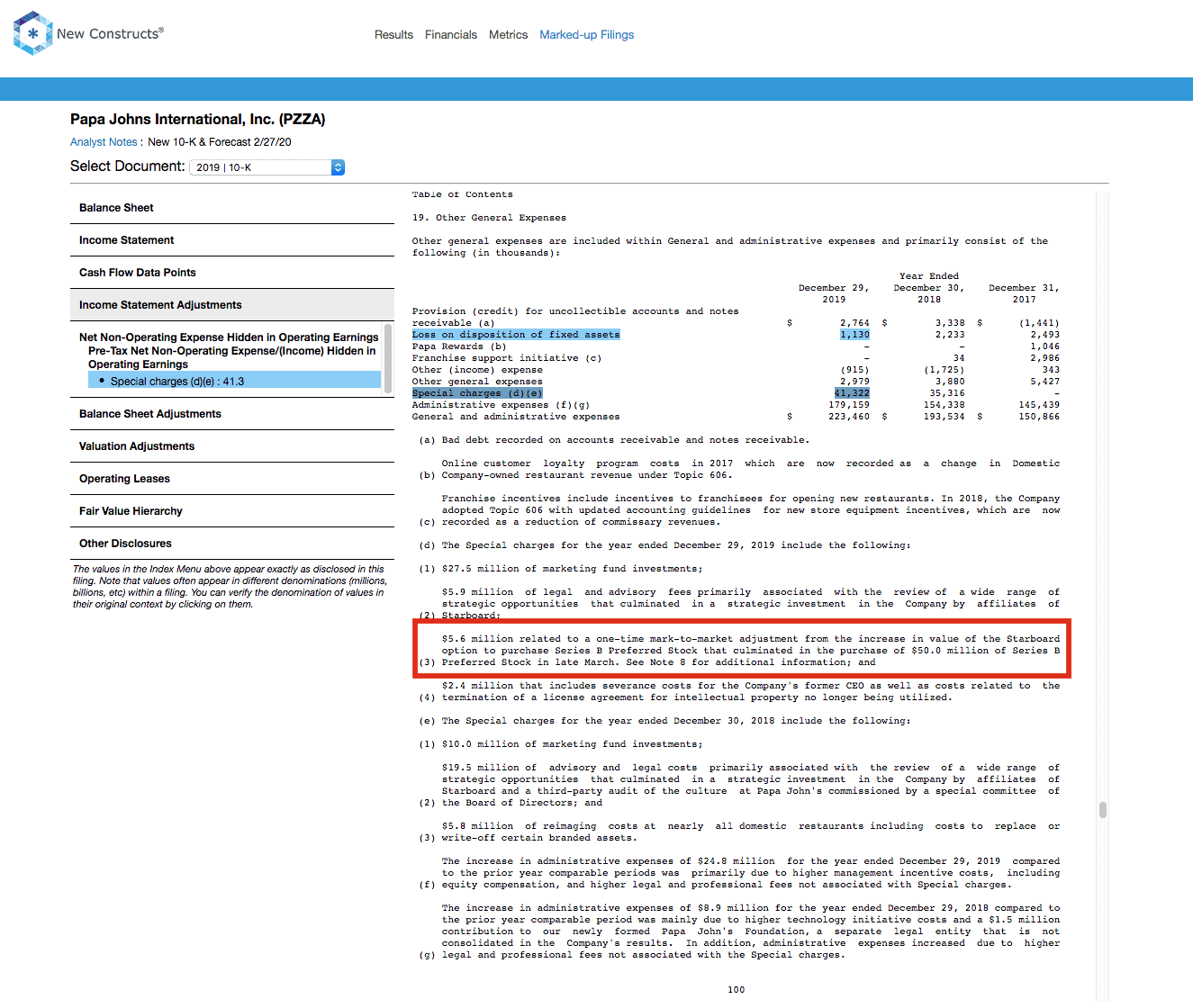Screen dimensions: 1193x1008
Task: Click the filing document scrollbar thumb
Action: click(x=1103, y=809)
